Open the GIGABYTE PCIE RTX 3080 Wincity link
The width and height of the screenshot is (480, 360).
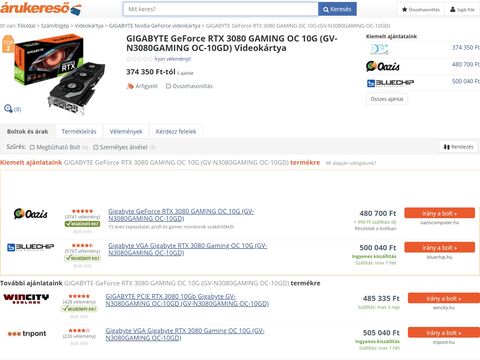187,300
